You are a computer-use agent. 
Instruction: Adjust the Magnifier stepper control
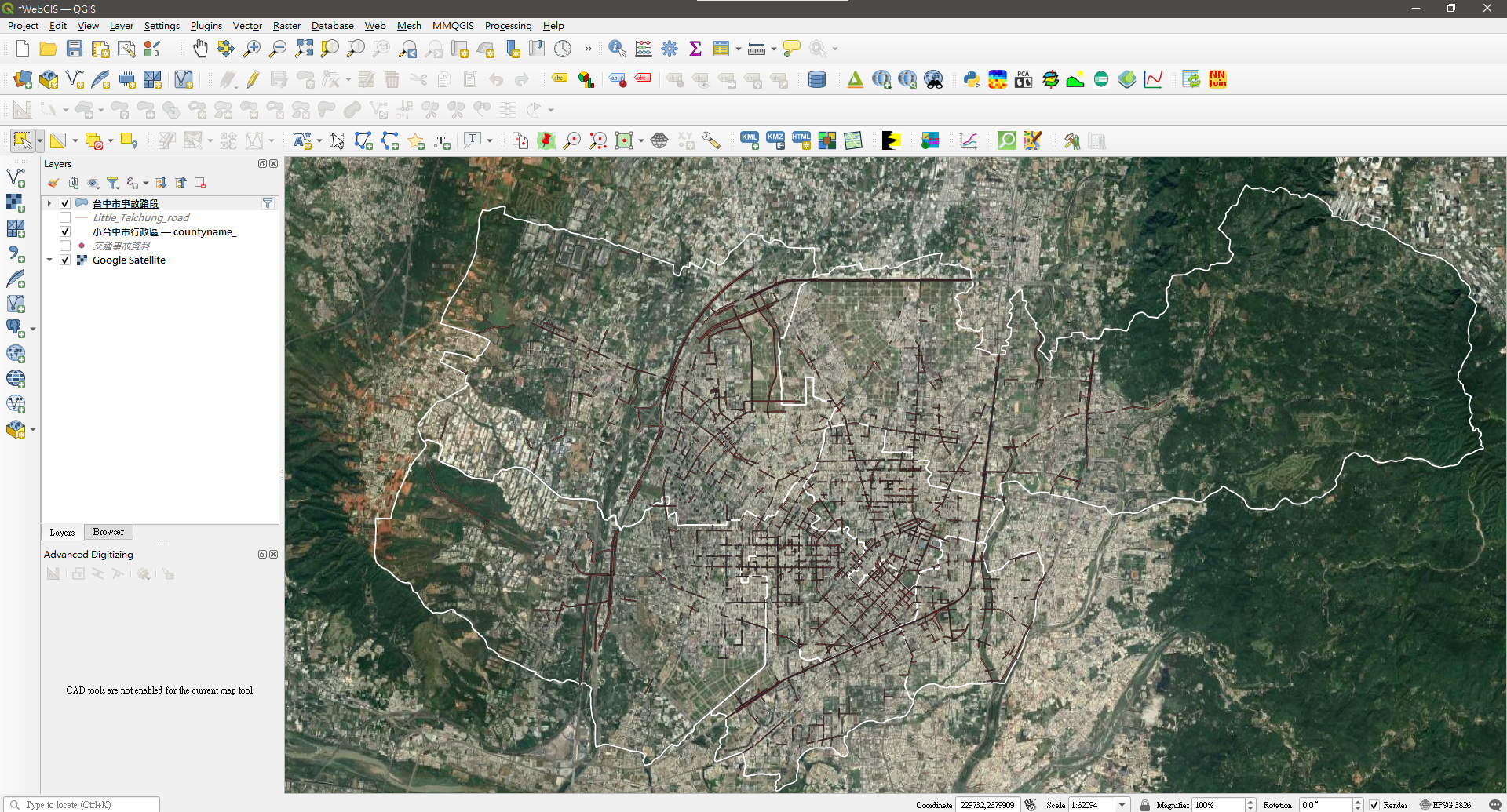tap(1251, 805)
